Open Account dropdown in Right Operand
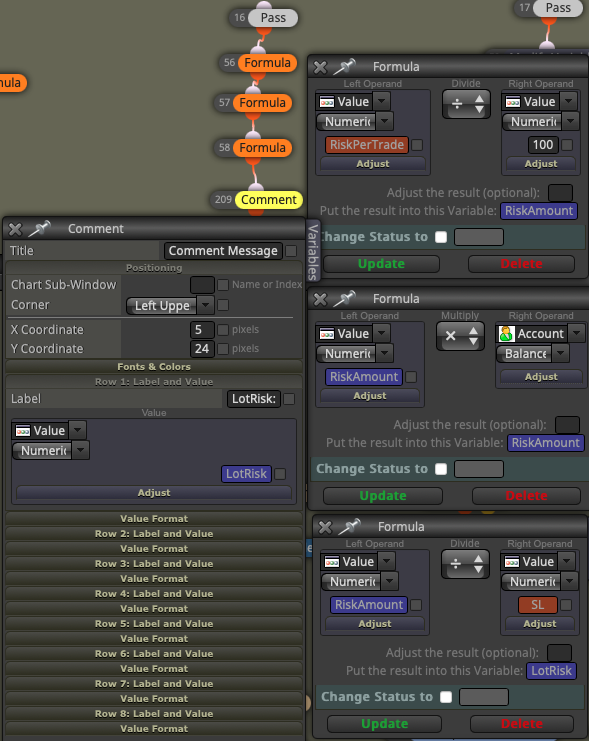 tap(576, 333)
